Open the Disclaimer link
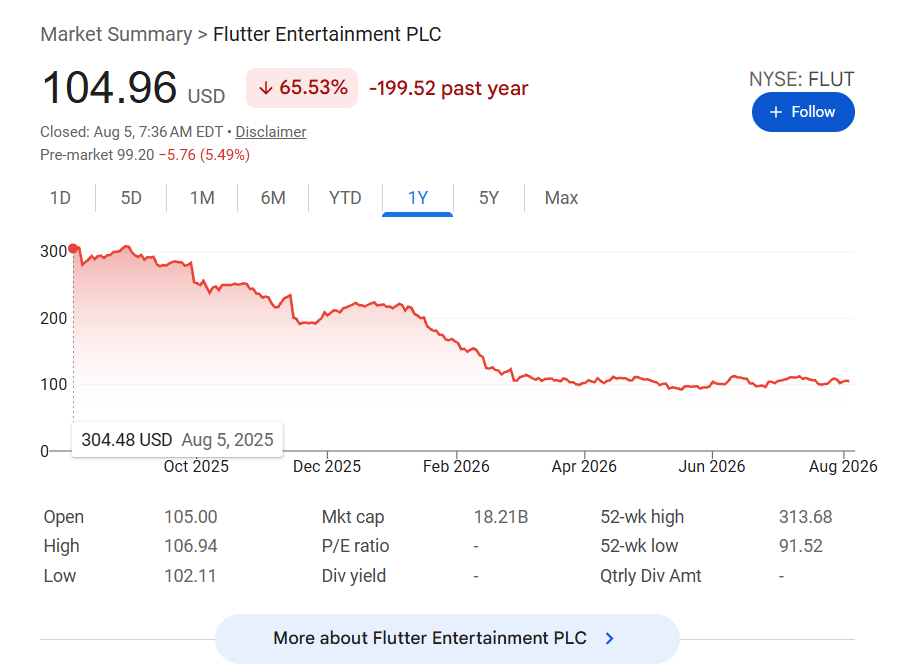 [x=271, y=132]
